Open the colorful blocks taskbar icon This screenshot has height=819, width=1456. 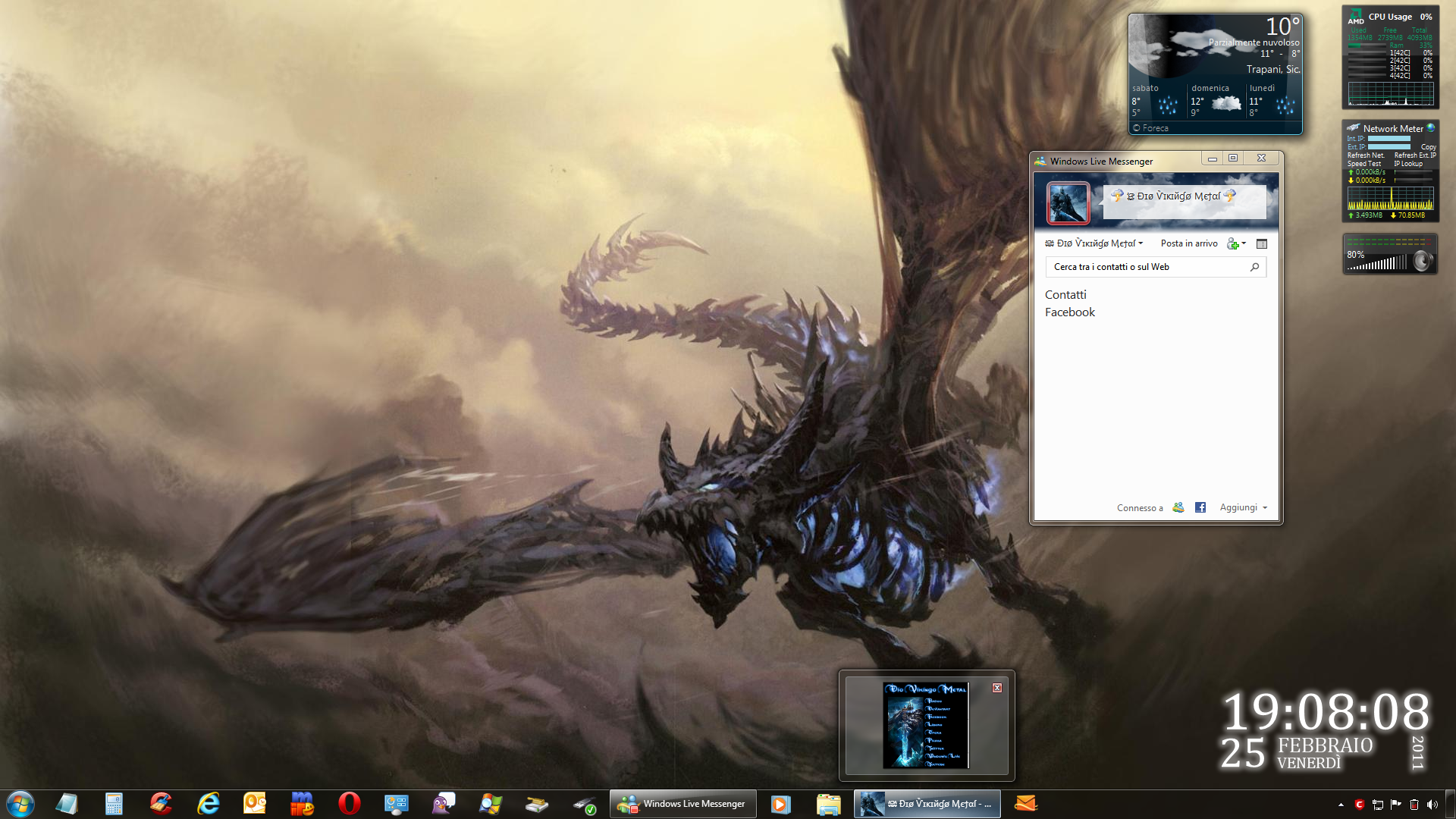302,804
